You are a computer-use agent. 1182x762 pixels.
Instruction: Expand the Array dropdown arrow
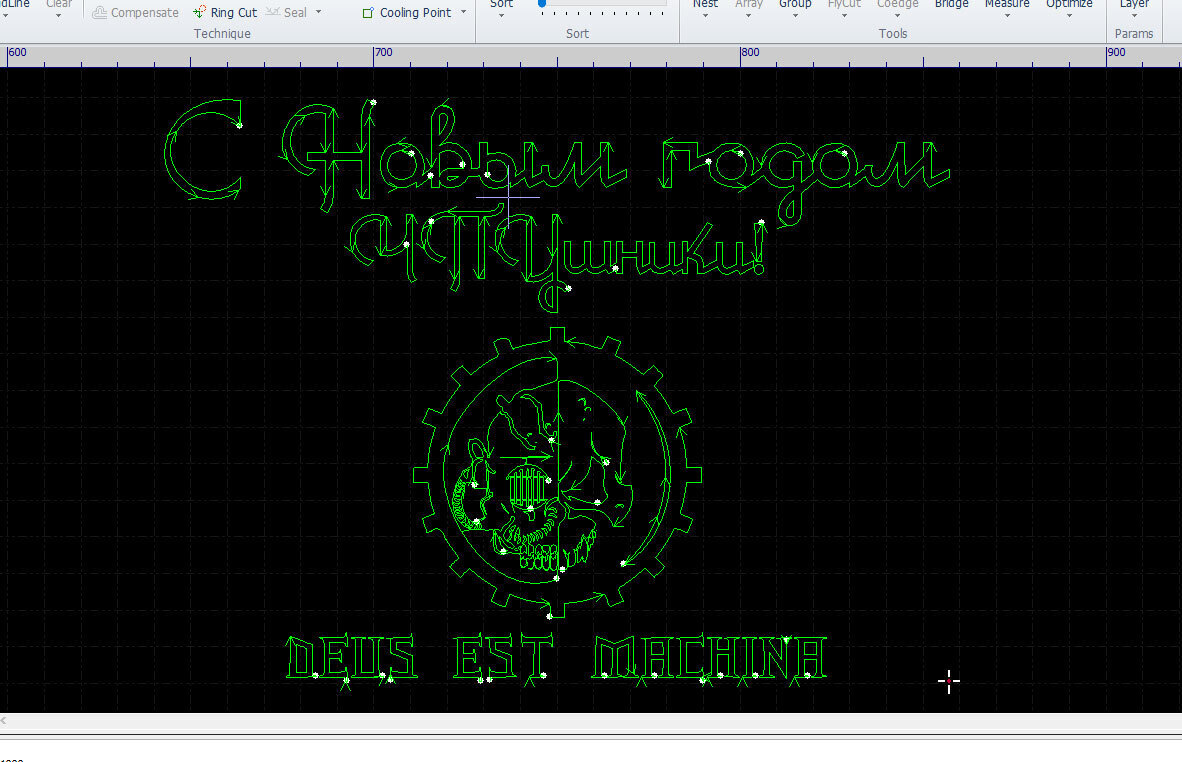749,15
